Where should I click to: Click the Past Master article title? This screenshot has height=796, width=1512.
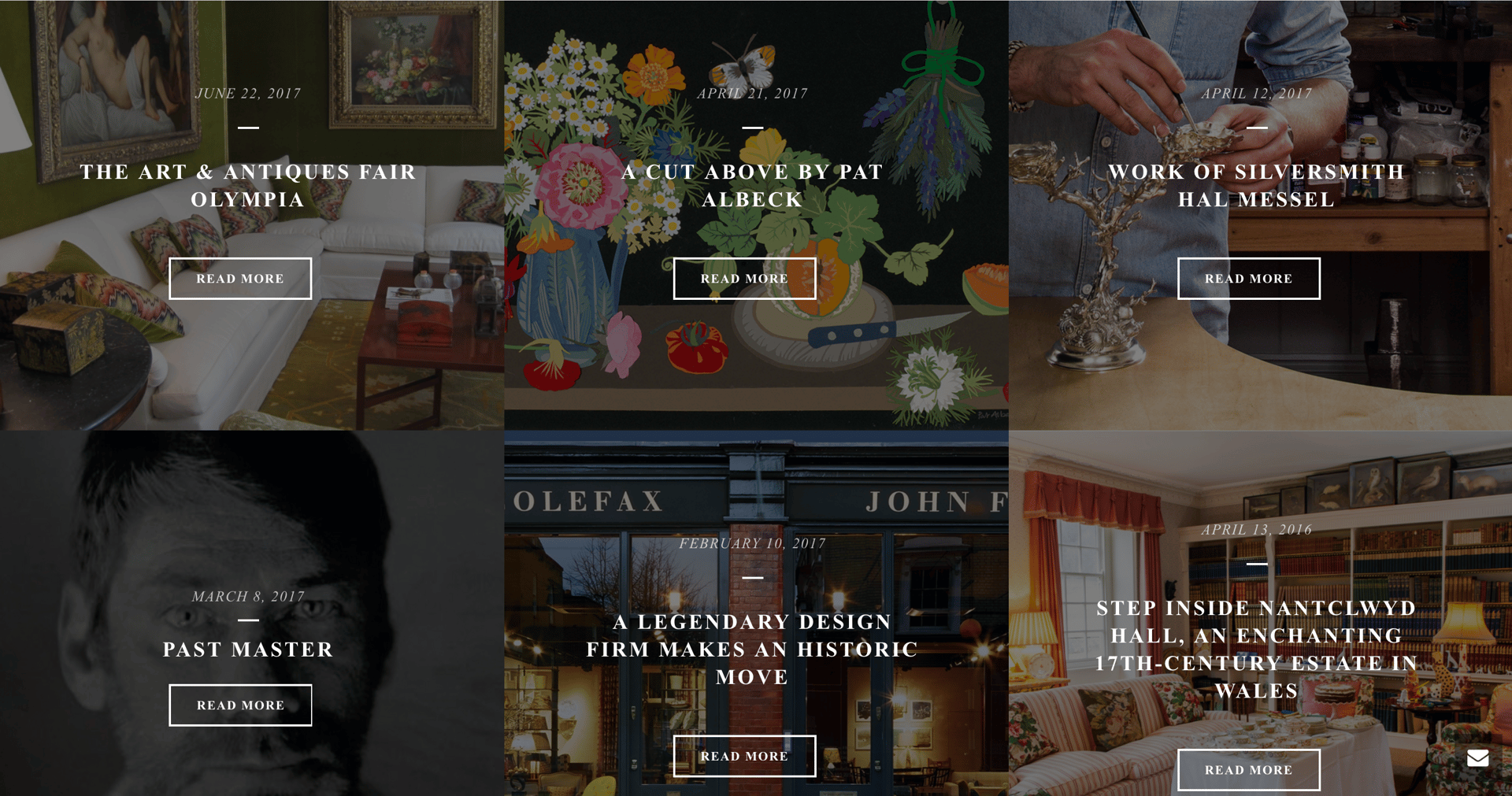pos(248,650)
